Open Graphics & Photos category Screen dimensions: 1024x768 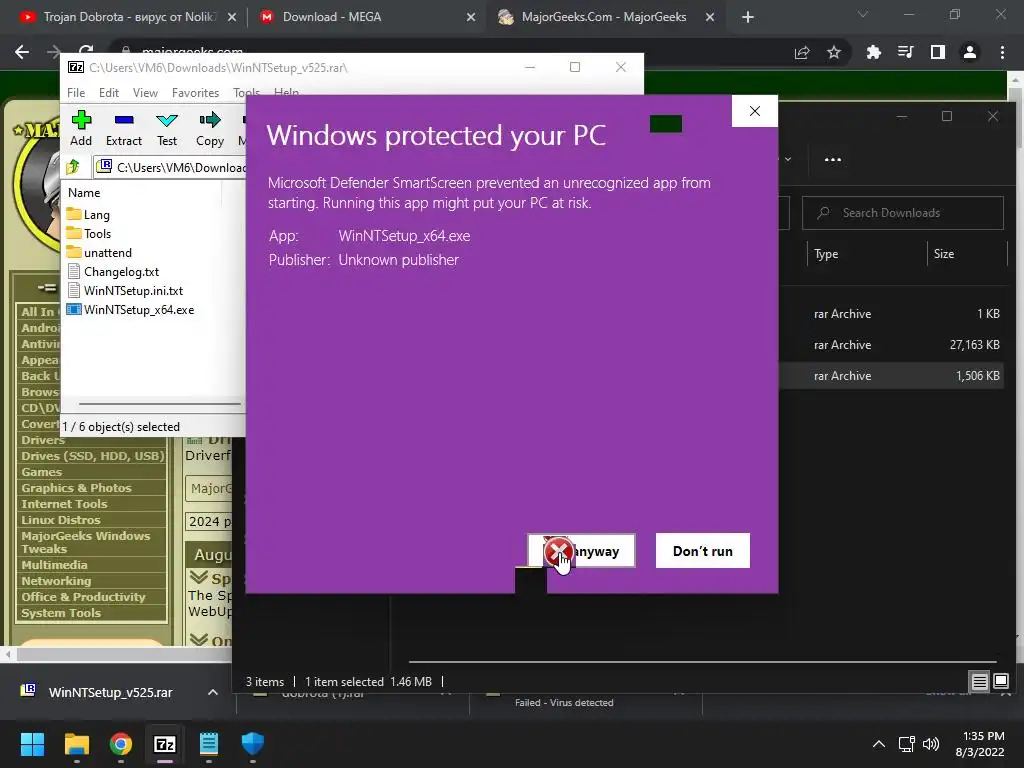coord(76,488)
